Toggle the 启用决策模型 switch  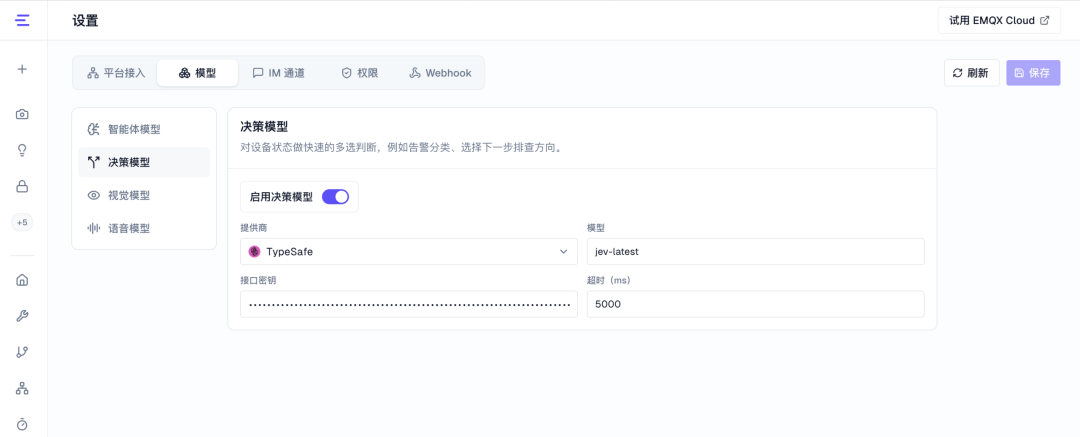335,197
